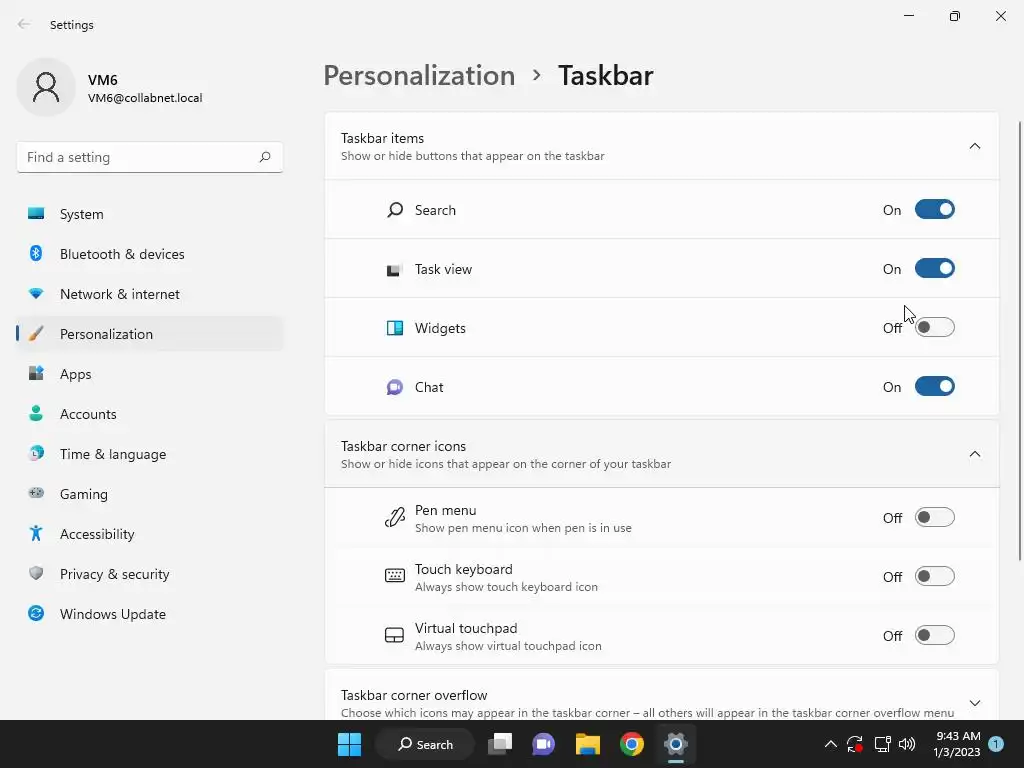The width and height of the screenshot is (1024, 768).
Task: Click Search box on the taskbar
Action: pos(425,744)
